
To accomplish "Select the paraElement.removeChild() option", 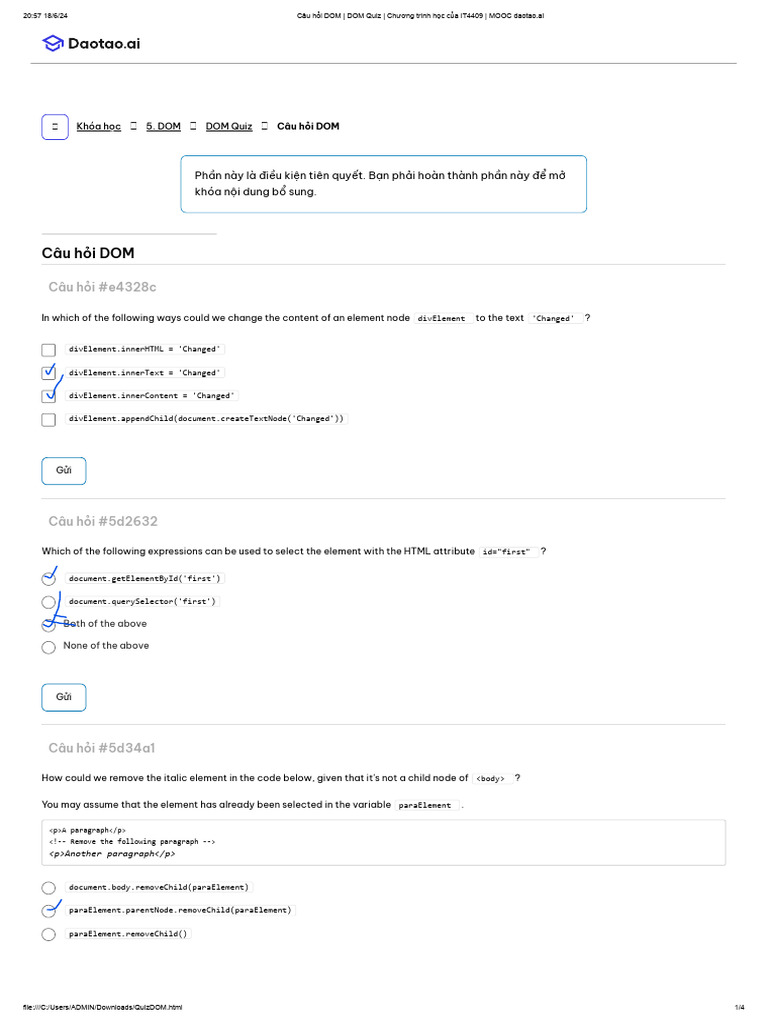I will tap(48, 935).
